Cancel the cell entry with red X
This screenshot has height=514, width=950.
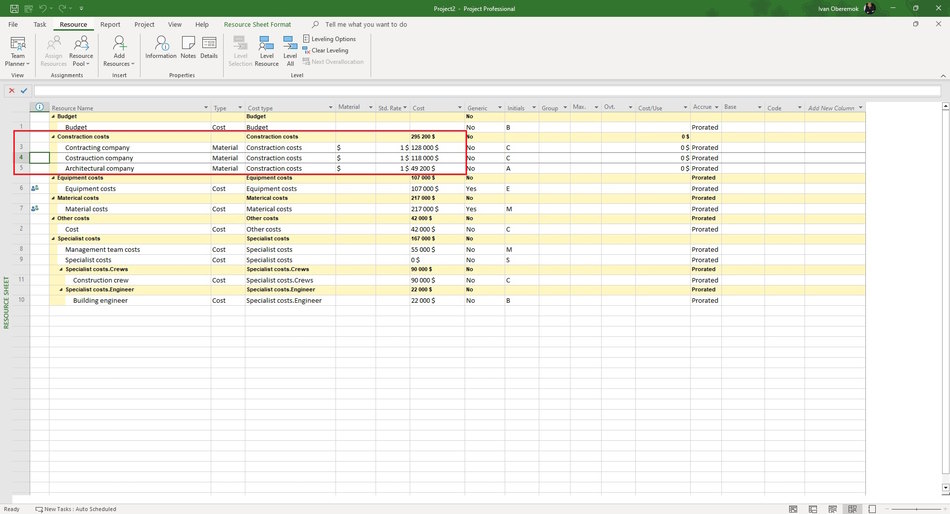[x=12, y=90]
